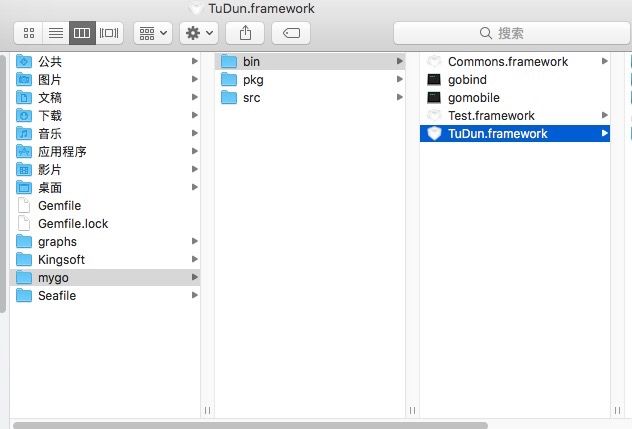Switch to list view
632x429 pixels.
[56, 33]
